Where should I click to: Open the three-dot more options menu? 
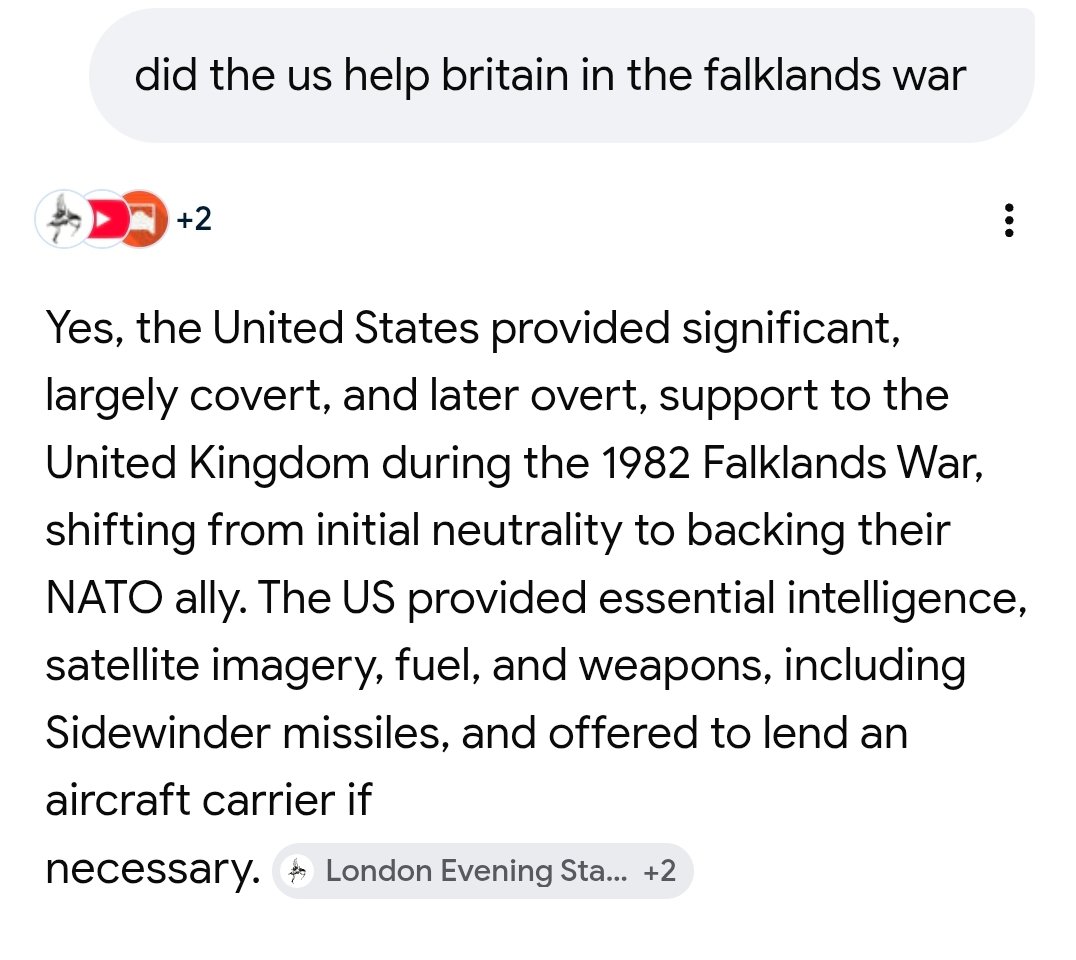coord(1009,220)
